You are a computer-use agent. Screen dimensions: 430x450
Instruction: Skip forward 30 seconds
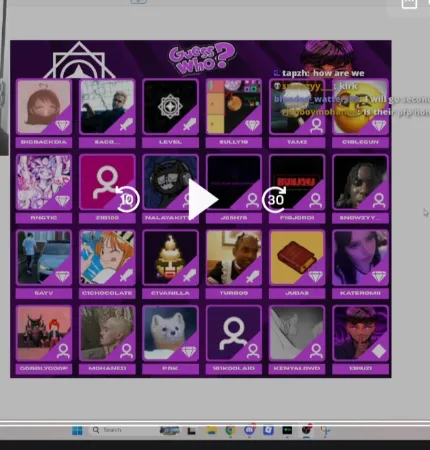[x=275, y=199]
